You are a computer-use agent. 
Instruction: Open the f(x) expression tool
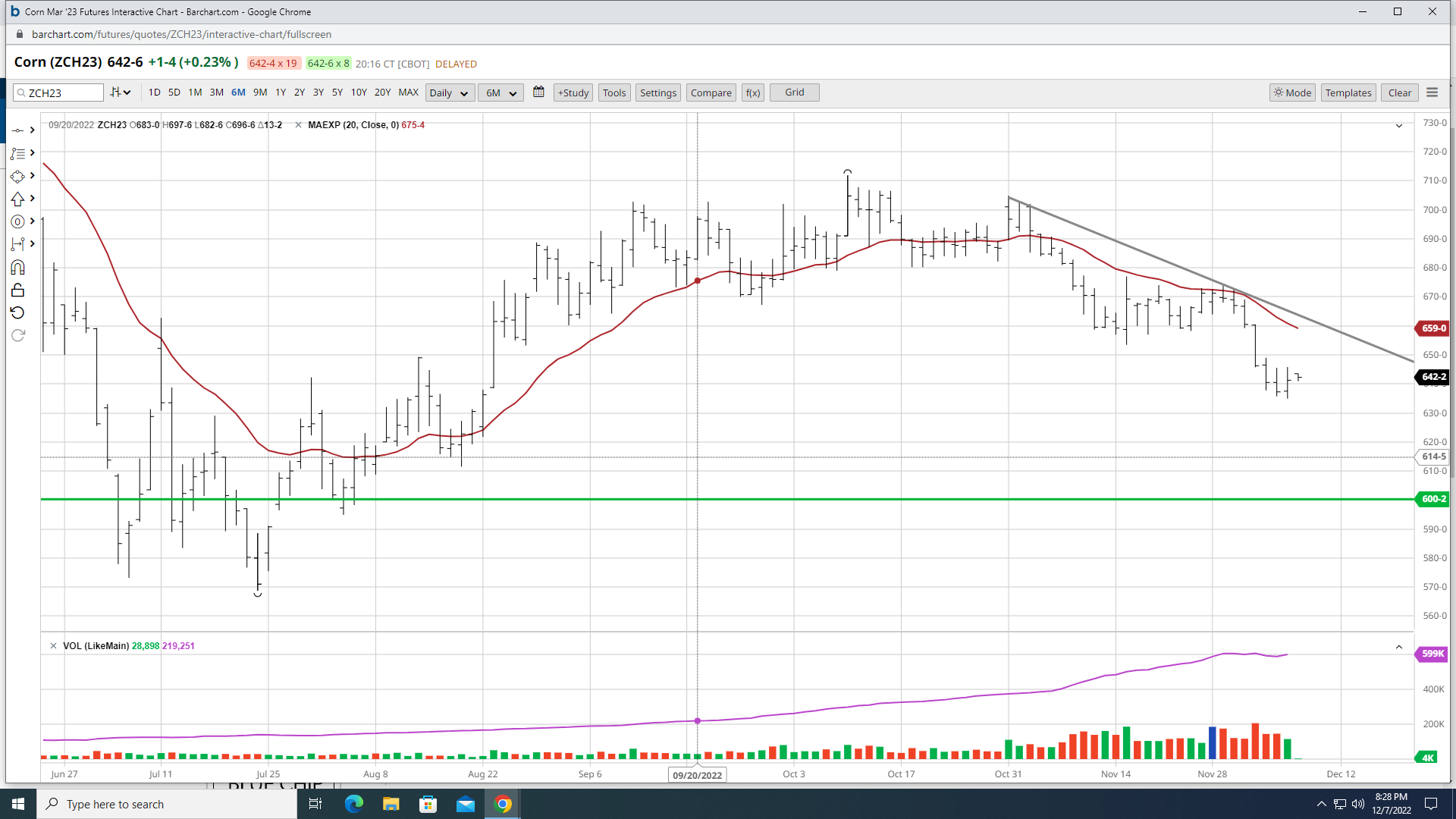click(752, 93)
